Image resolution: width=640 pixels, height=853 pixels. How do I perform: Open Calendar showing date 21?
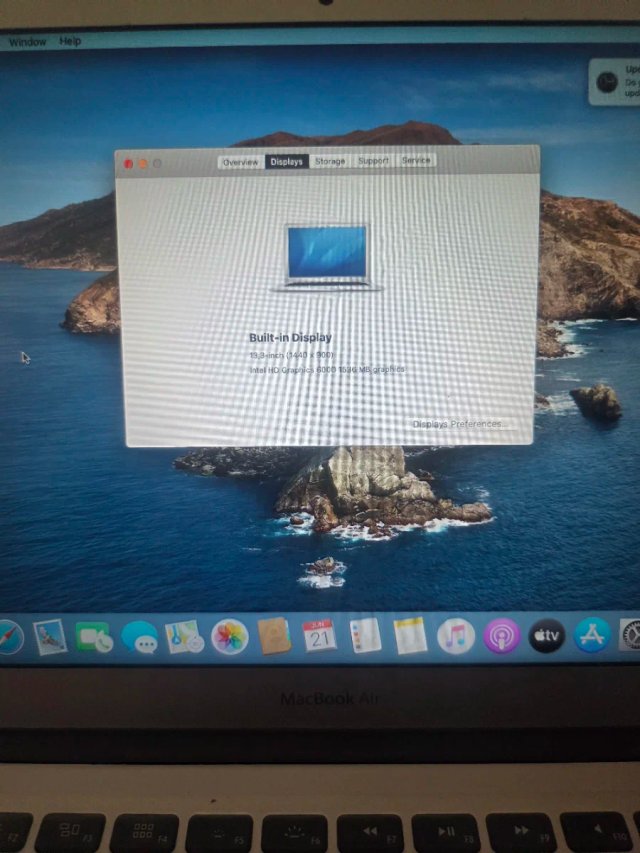[319, 635]
